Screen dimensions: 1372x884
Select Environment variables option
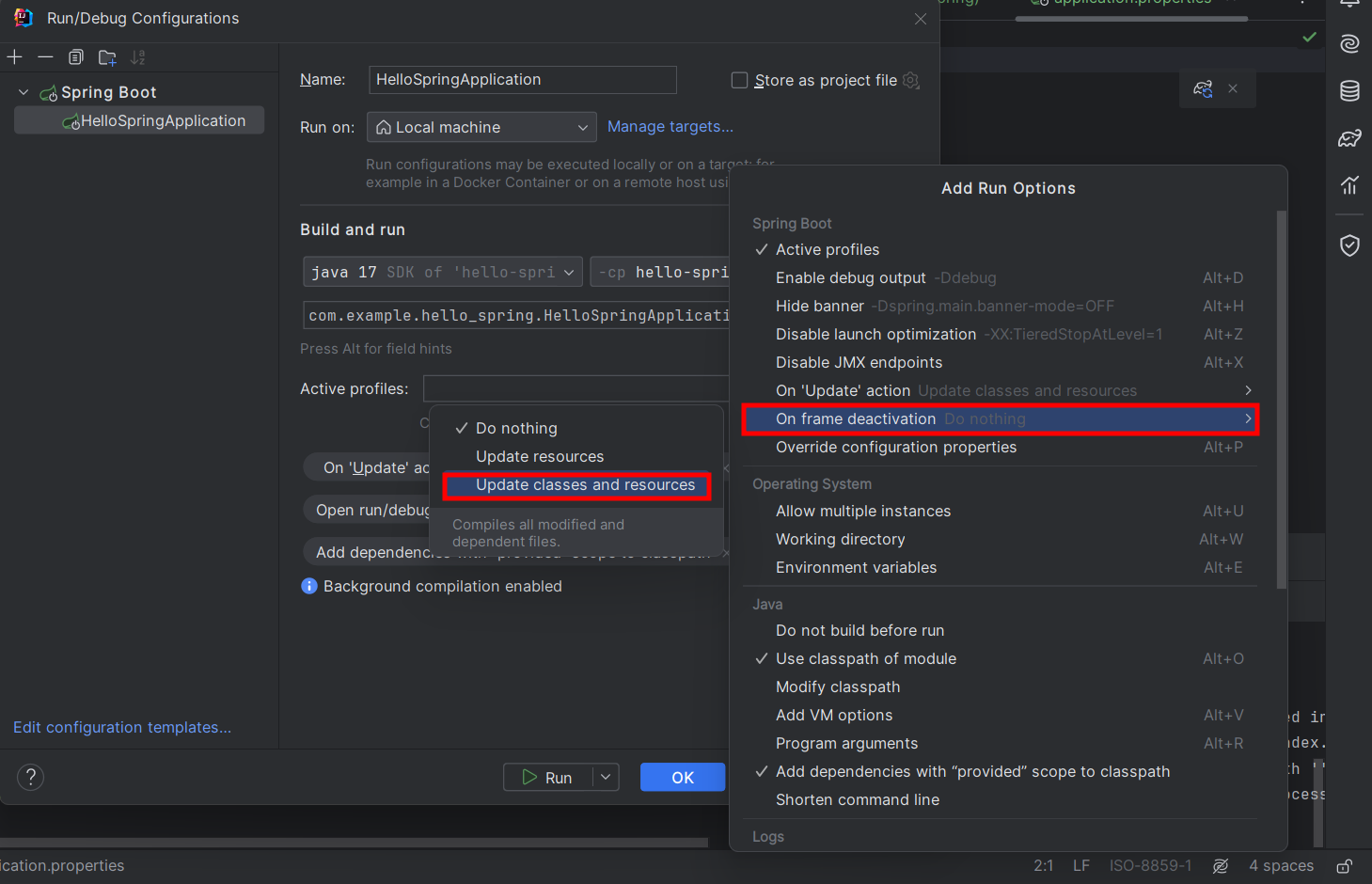point(1001,567)
